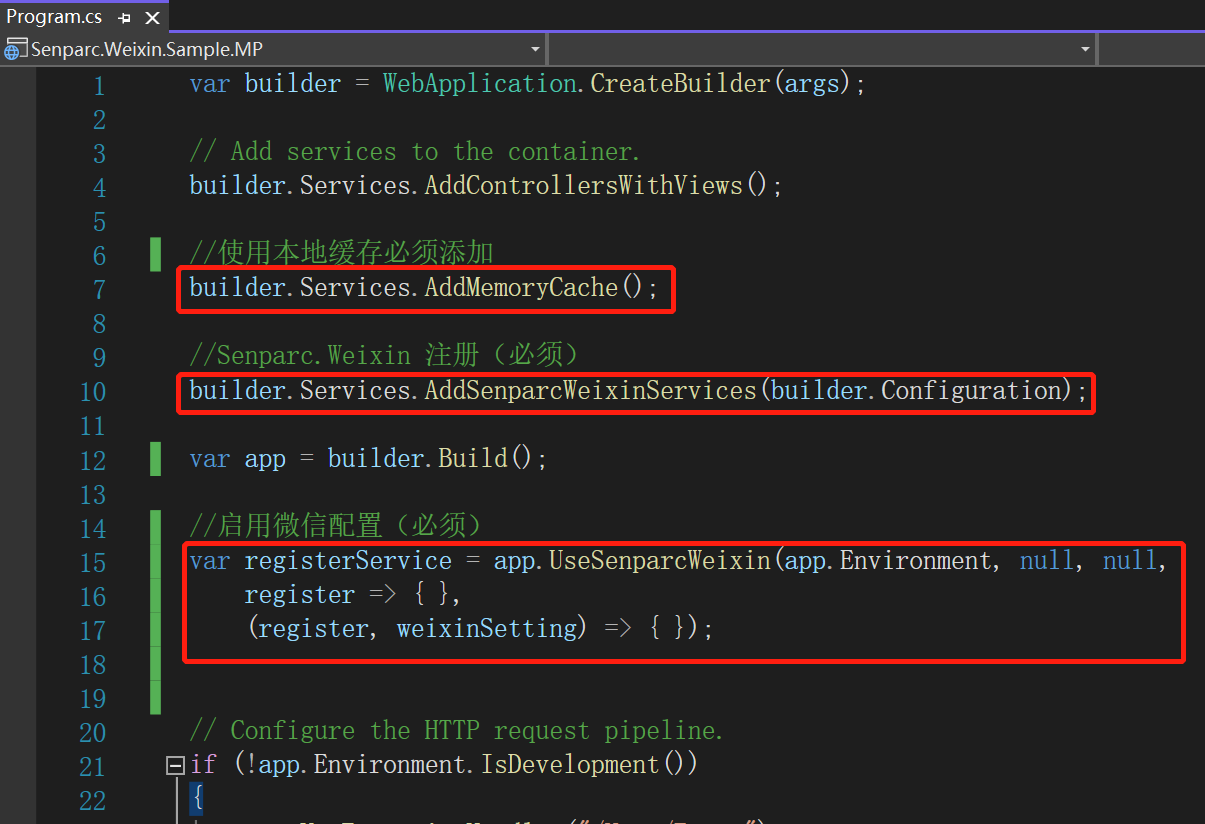Close the Program.cs tab
1205x824 pixels.
(x=152, y=17)
